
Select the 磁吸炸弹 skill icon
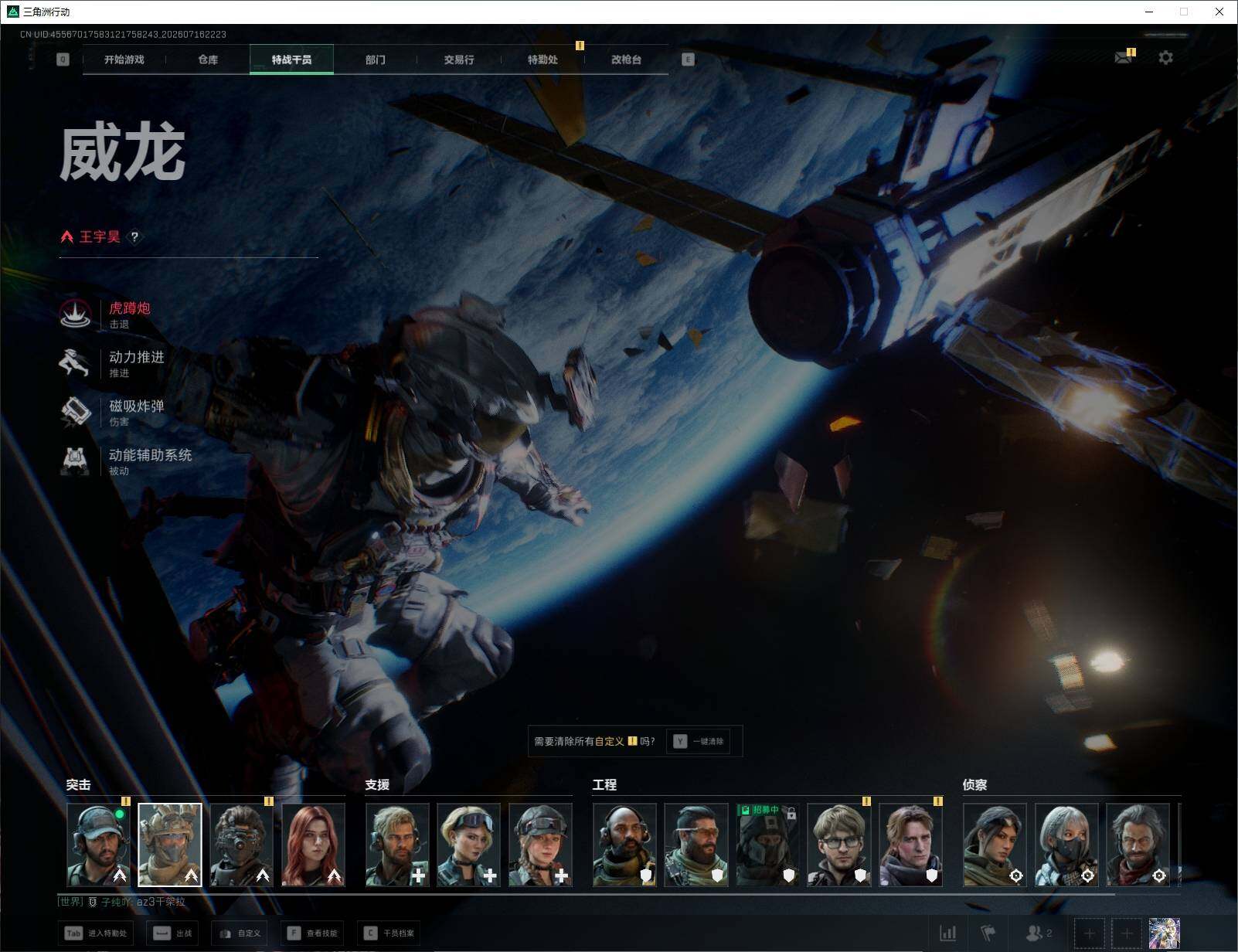click(76, 412)
